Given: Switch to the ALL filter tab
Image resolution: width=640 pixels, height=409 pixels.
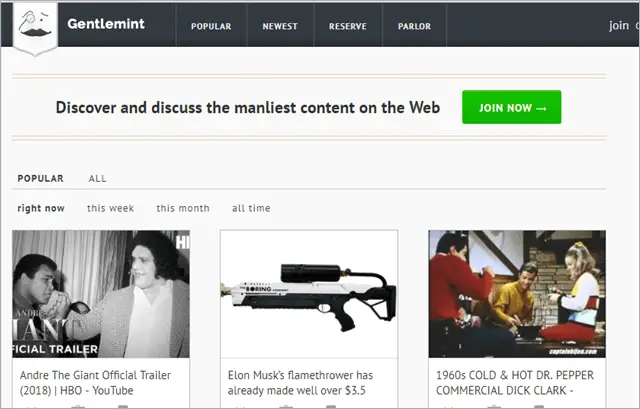Looking at the screenshot, I should (x=98, y=178).
